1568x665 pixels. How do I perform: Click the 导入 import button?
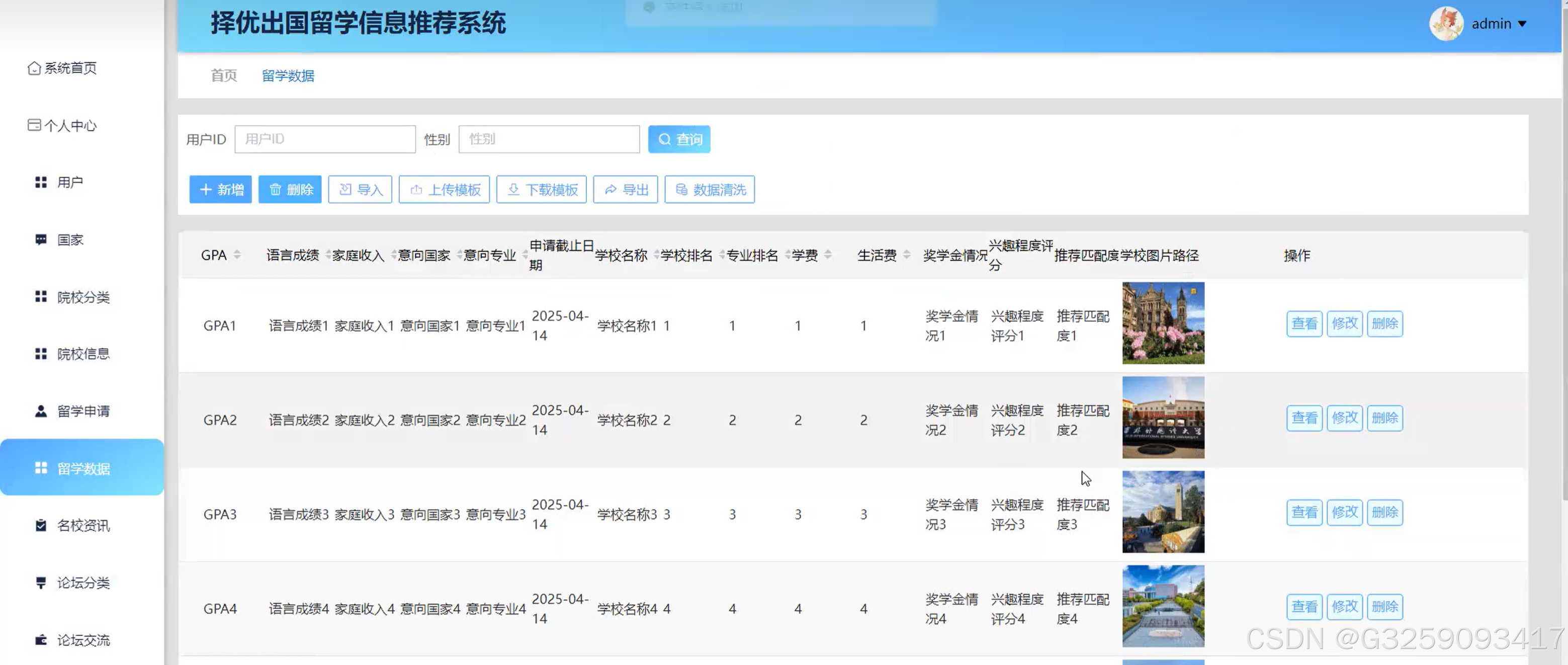click(x=360, y=190)
